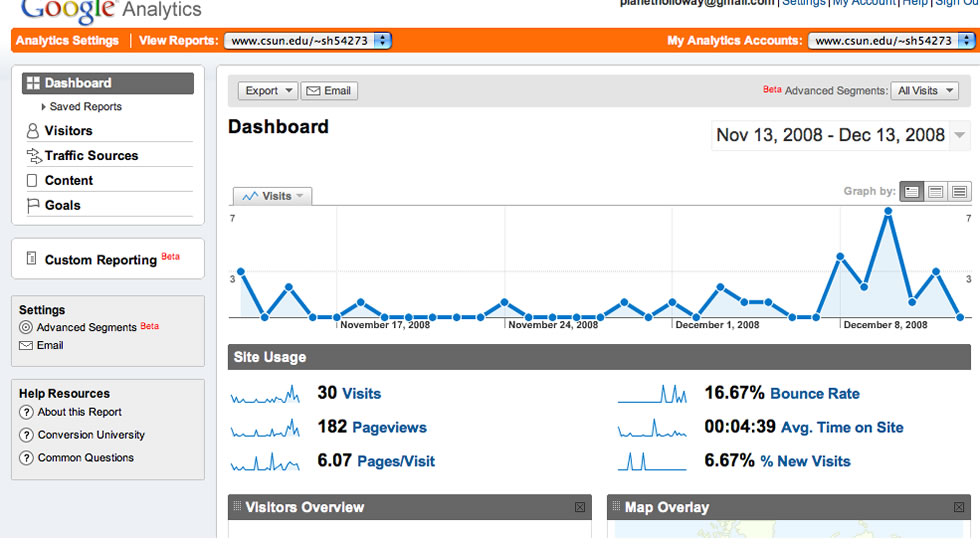Graph by month icon
This screenshot has width=980, height=548.
point(959,192)
